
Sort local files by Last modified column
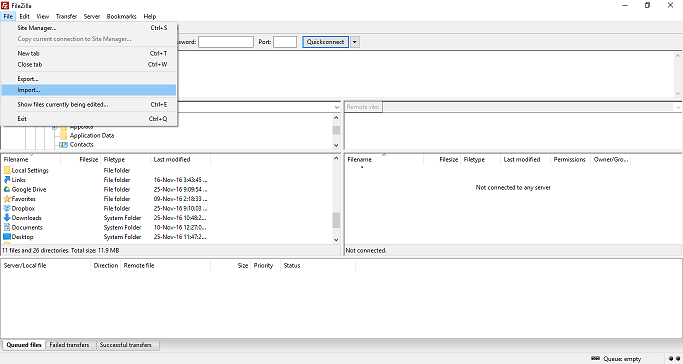pyautogui.click(x=181, y=160)
